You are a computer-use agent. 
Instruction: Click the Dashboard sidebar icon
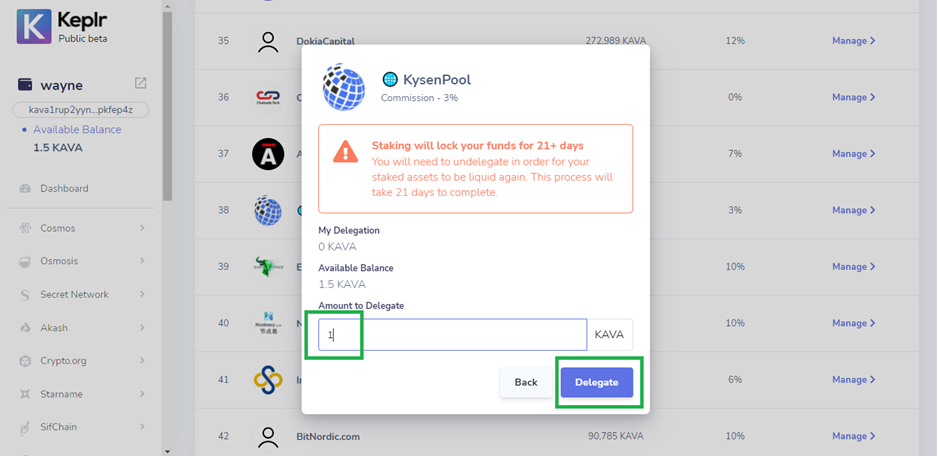point(25,189)
